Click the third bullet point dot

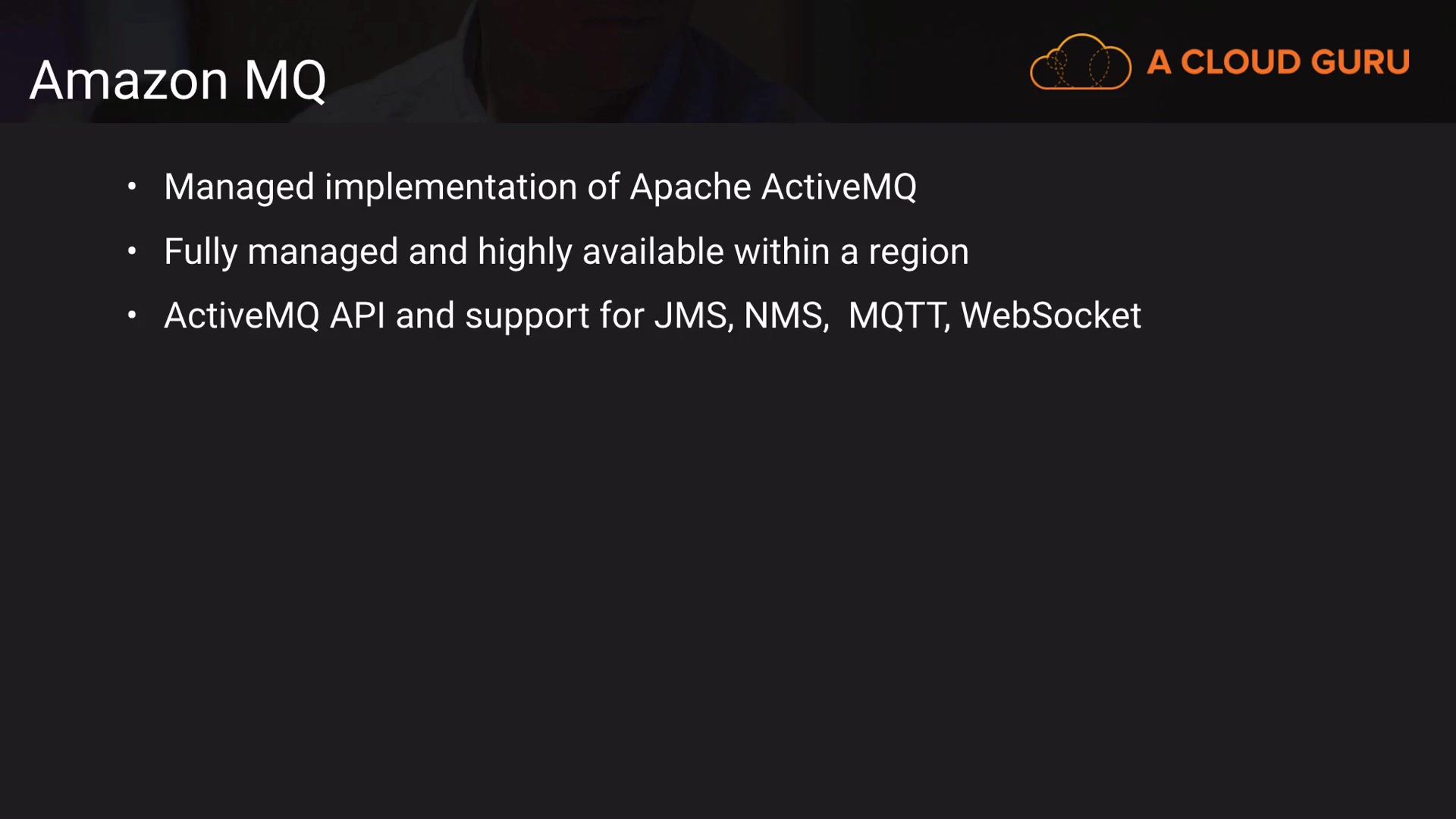[x=132, y=315]
